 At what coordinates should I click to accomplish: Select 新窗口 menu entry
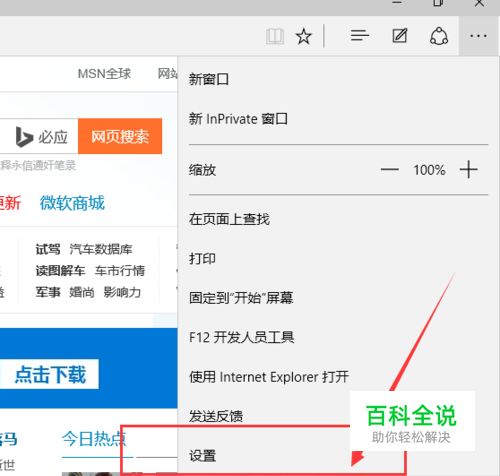click(209, 79)
